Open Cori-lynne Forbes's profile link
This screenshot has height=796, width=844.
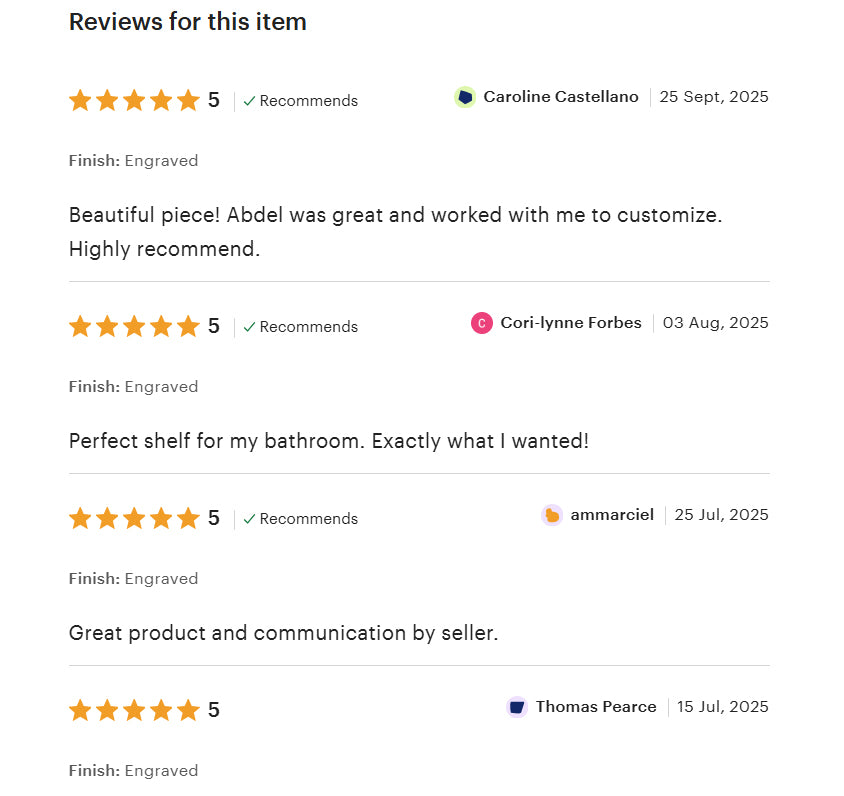pyautogui.click(x=571, y=323)
